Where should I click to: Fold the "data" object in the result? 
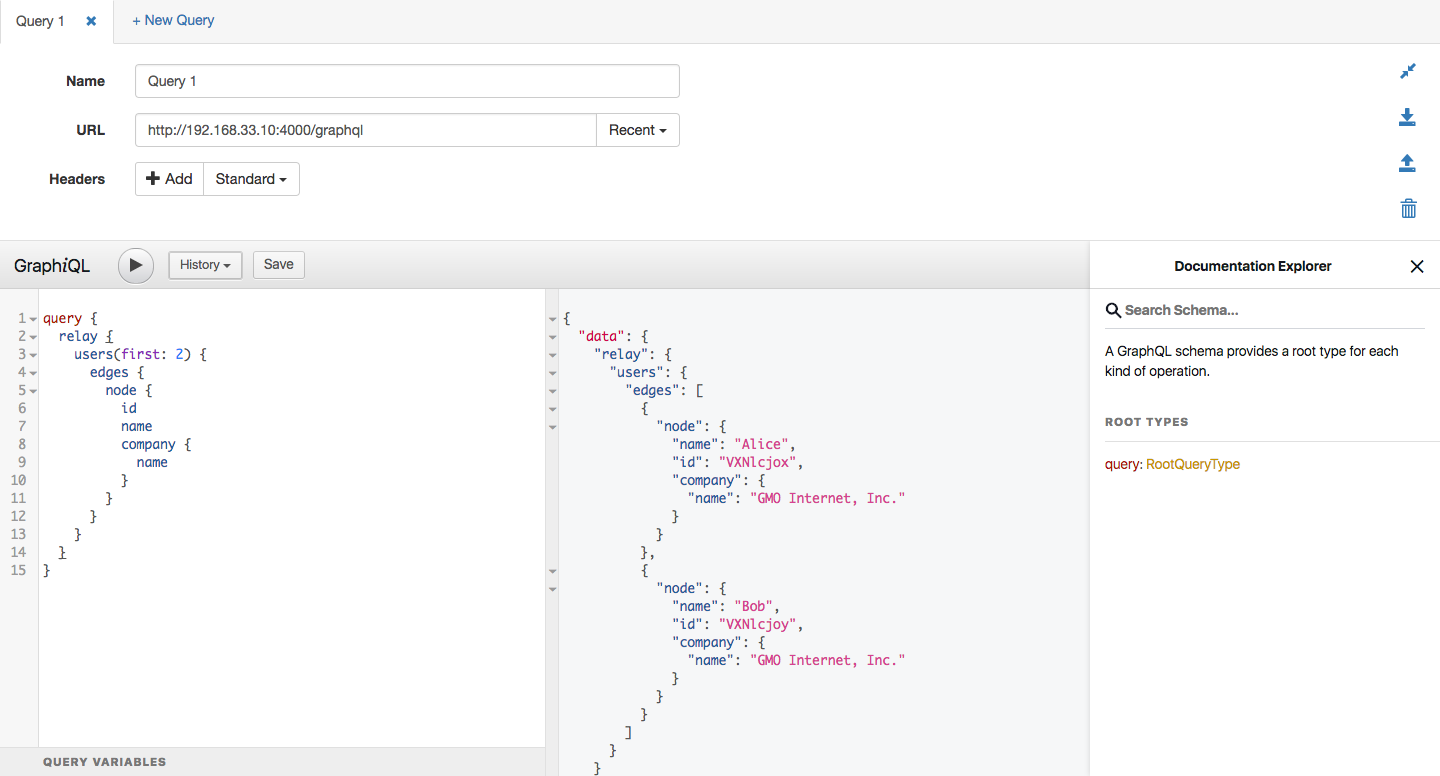(x=552, y=337)
